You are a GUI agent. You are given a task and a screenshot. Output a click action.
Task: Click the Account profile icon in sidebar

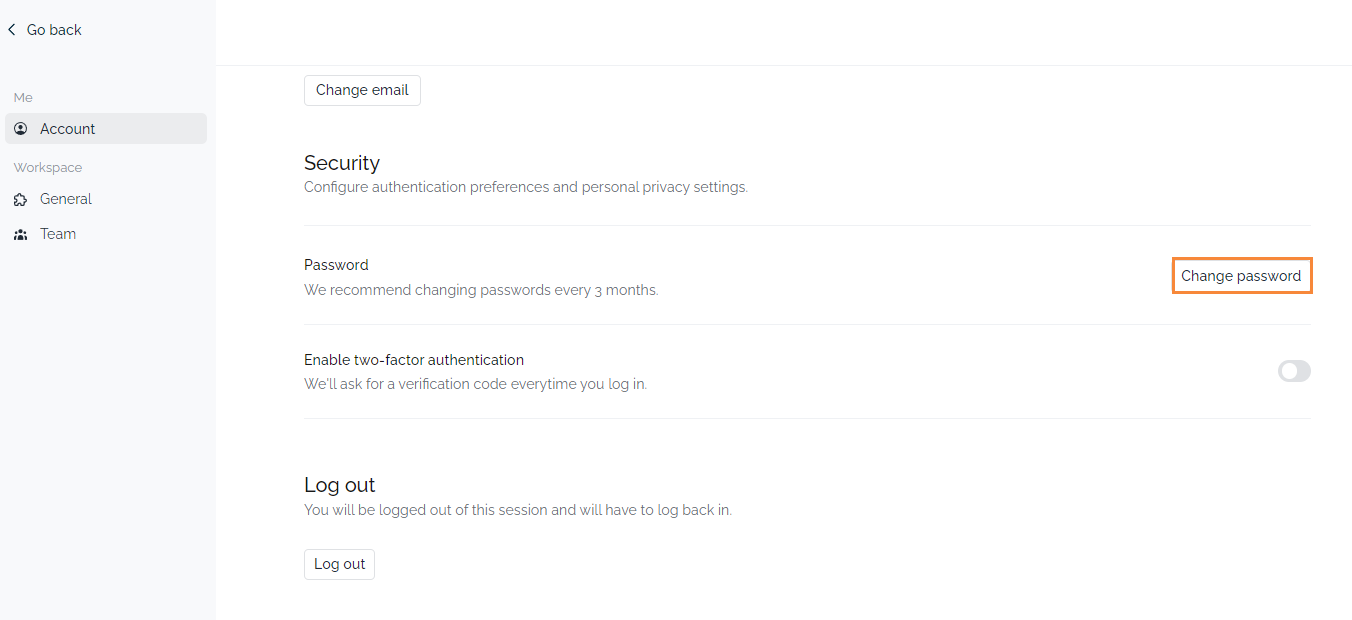coord(21,129)
